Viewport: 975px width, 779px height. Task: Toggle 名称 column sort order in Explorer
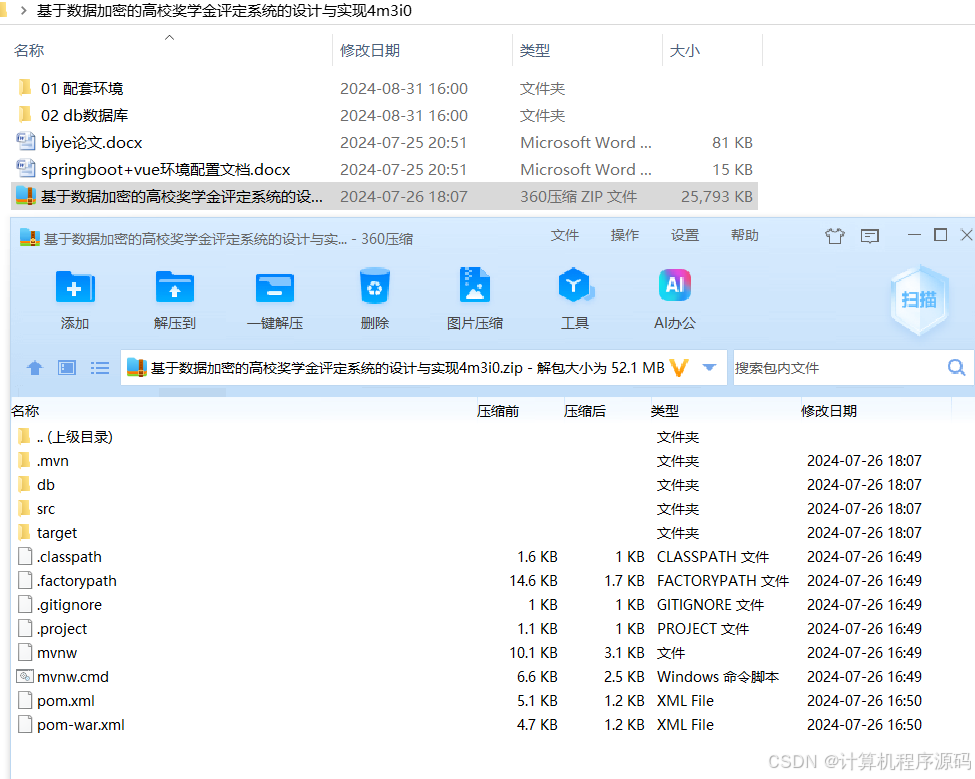29,49
